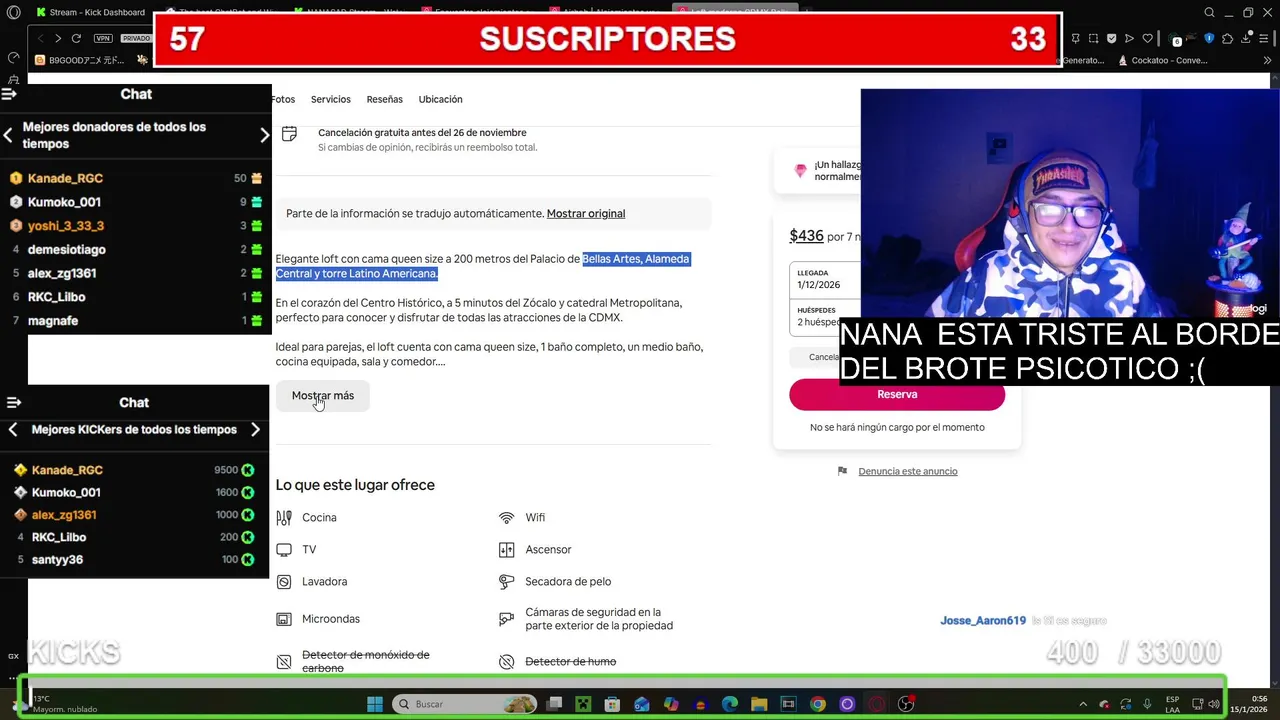
Task: Click the Ascensor amenity icon
Action: tap(506, 549)
